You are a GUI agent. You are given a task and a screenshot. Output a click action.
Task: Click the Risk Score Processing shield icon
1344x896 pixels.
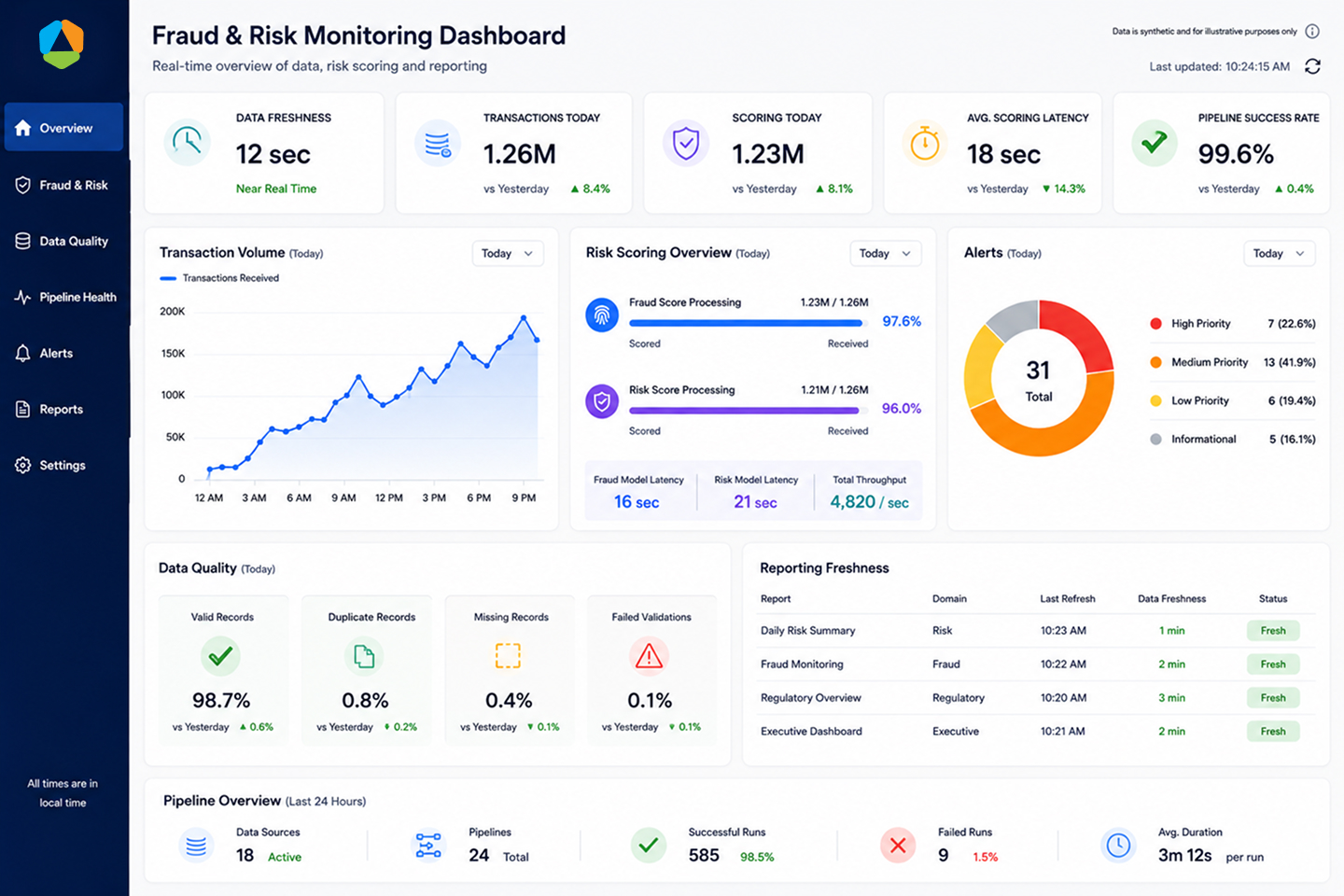coord(602,402)
